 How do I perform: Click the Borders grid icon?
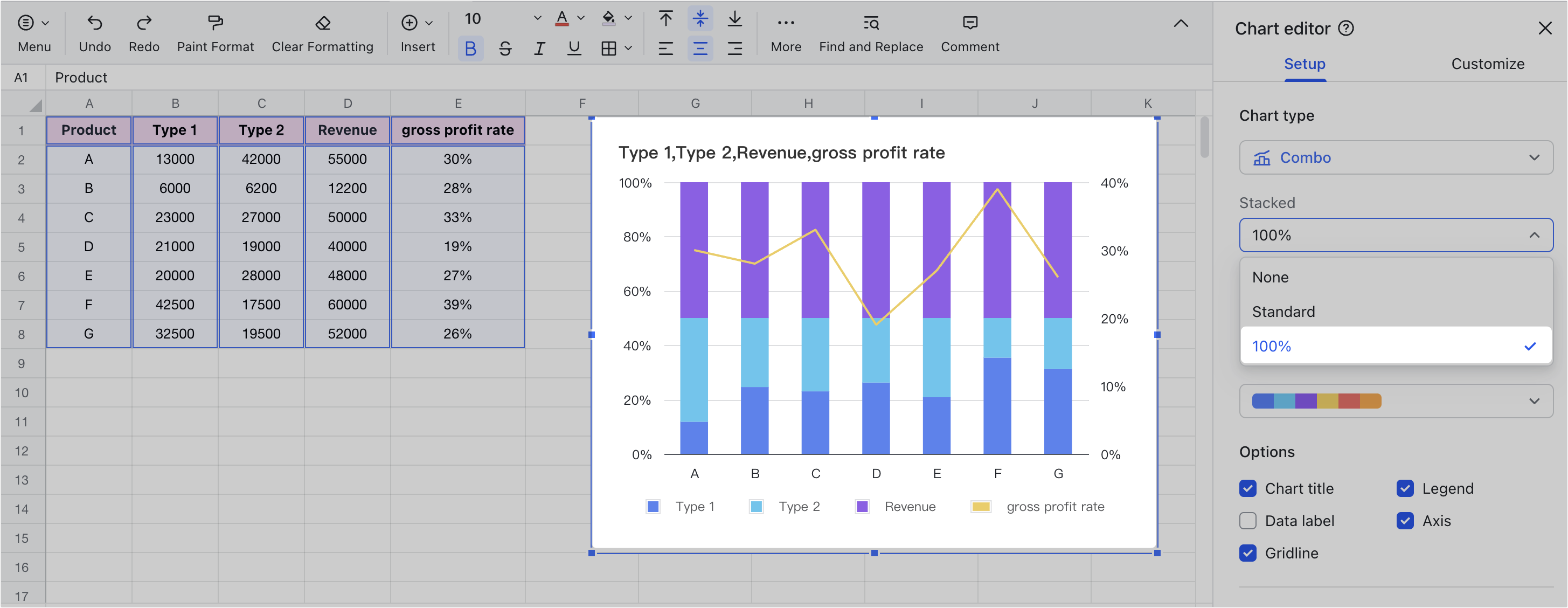pyautogui.click(x=608, y=49)
